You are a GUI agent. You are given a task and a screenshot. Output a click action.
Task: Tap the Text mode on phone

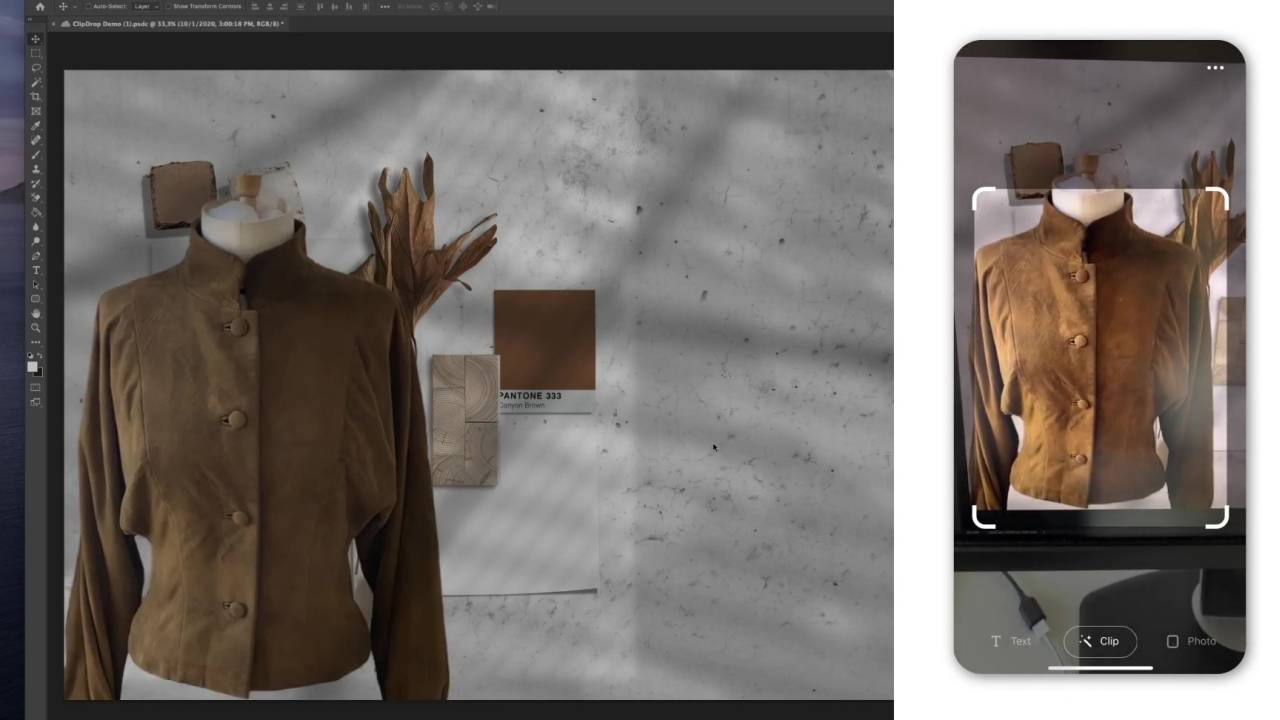[x=1011, y=641]
